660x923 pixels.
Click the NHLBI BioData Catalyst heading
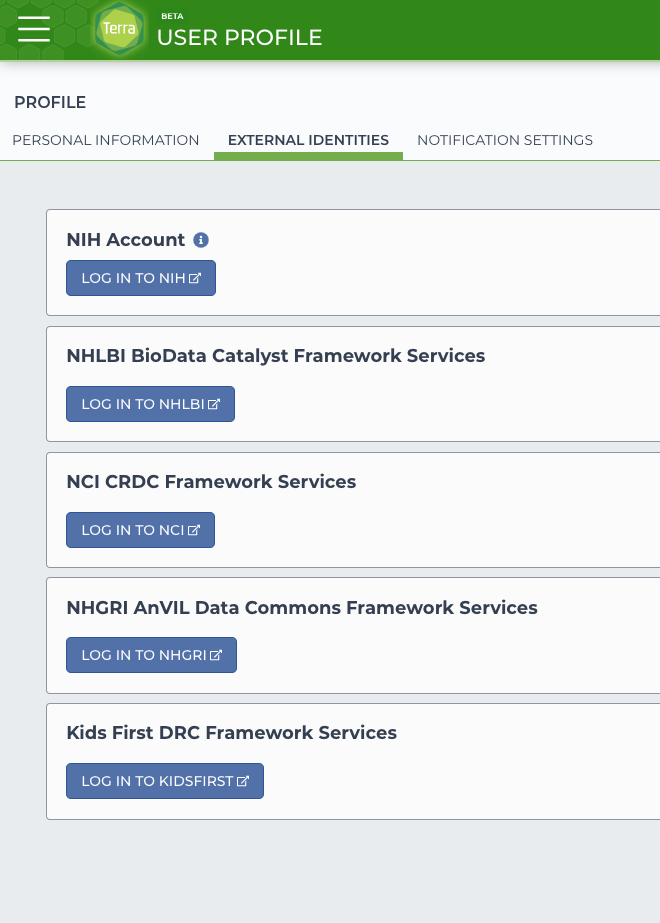click(x=276, y=356)
